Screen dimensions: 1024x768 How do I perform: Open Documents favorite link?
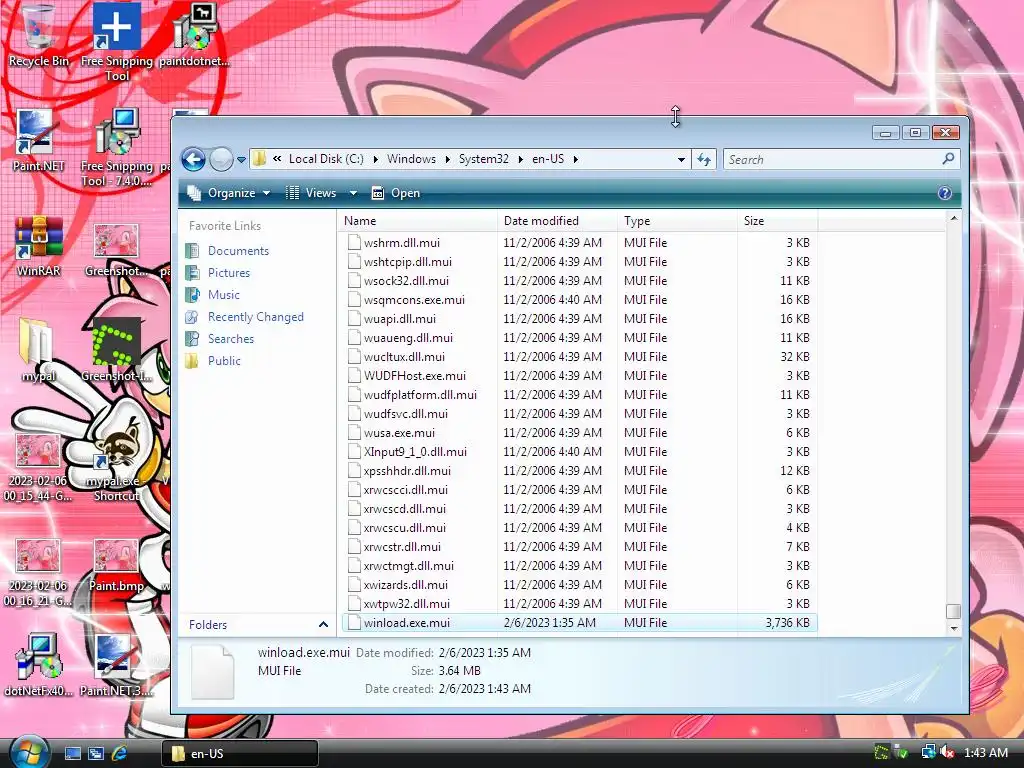238,251
